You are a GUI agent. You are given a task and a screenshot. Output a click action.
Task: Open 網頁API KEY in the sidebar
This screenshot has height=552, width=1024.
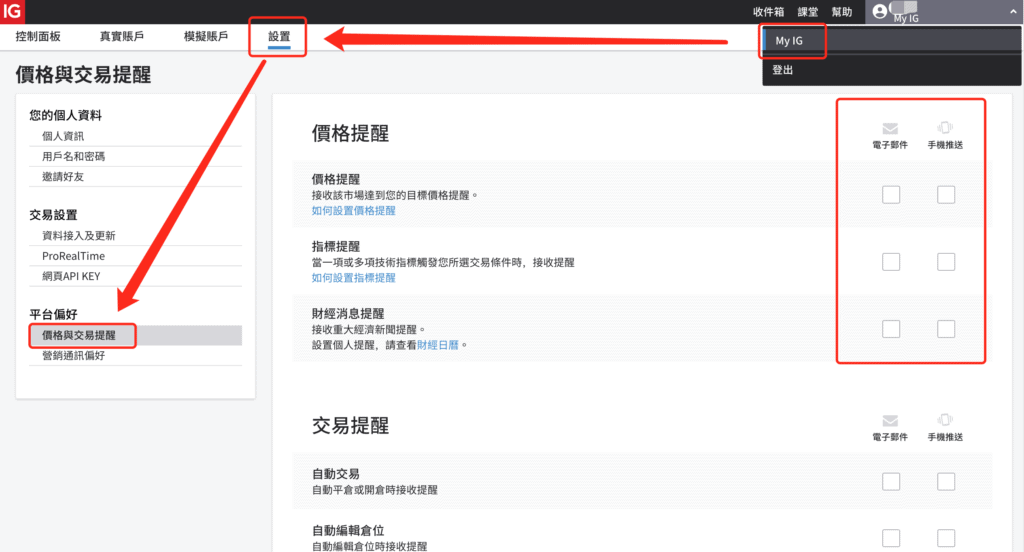(x=71, y=278)
